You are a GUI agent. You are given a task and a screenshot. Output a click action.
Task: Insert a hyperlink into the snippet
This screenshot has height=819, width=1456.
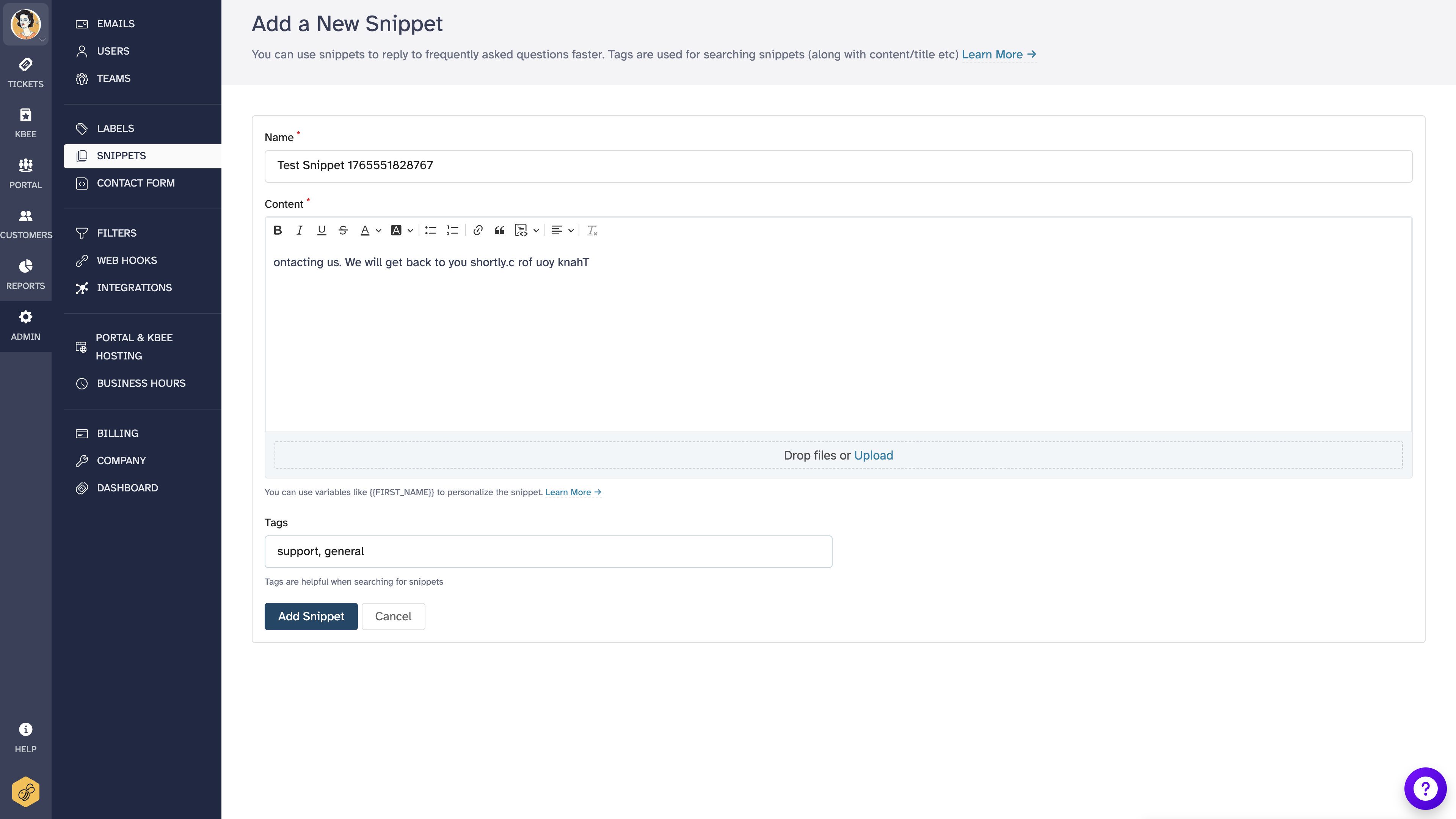tap(478, 230)
